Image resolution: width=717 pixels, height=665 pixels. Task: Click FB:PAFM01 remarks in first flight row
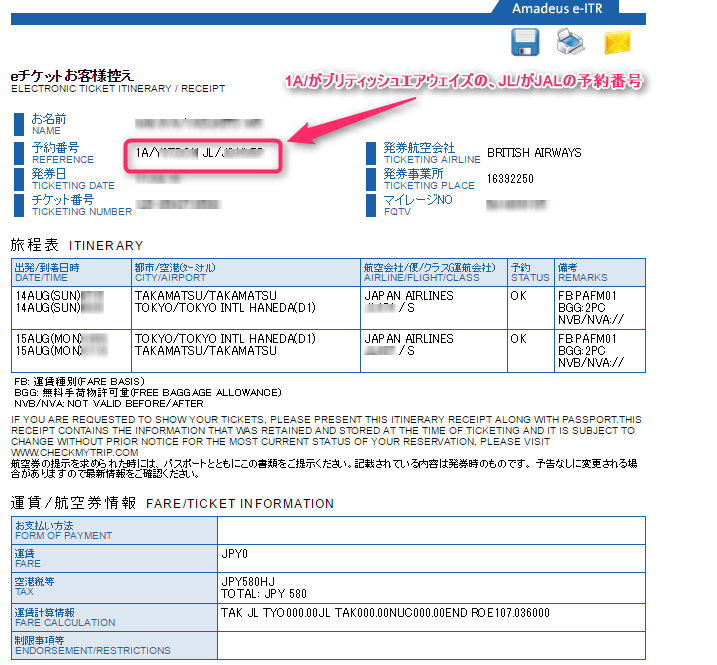pos(587,296)
